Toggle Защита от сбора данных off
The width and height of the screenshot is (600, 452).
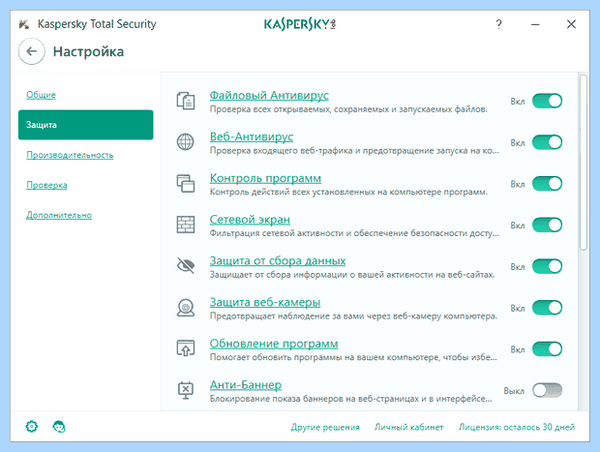[x=547, y=266]
